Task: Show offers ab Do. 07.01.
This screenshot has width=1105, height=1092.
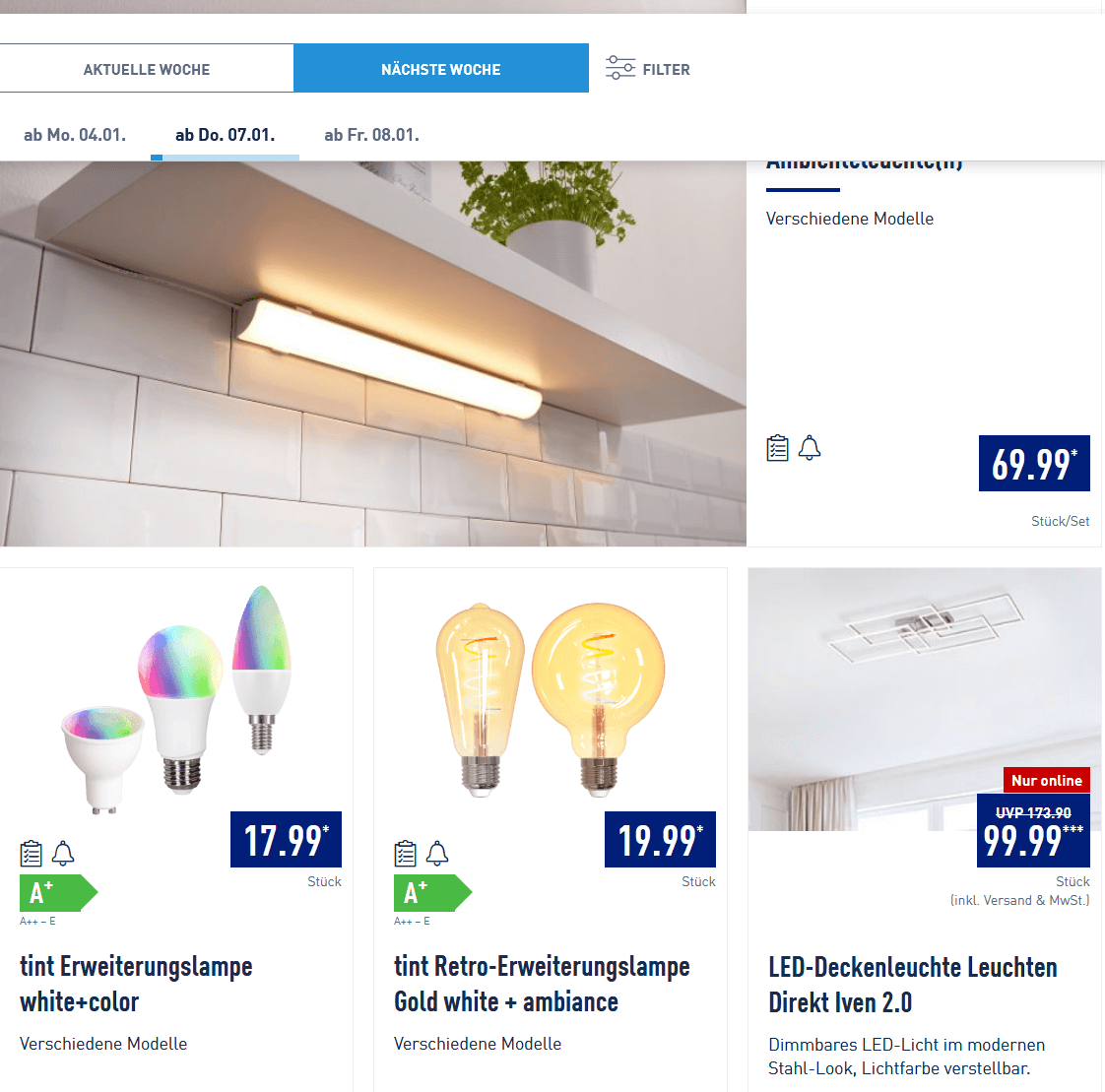Action: 225,135
